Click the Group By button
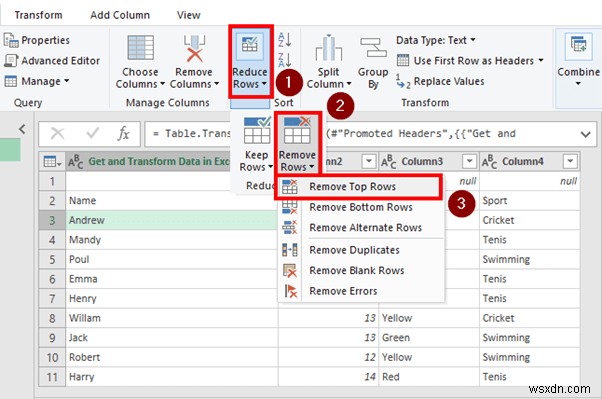 [x=373, y=63]
